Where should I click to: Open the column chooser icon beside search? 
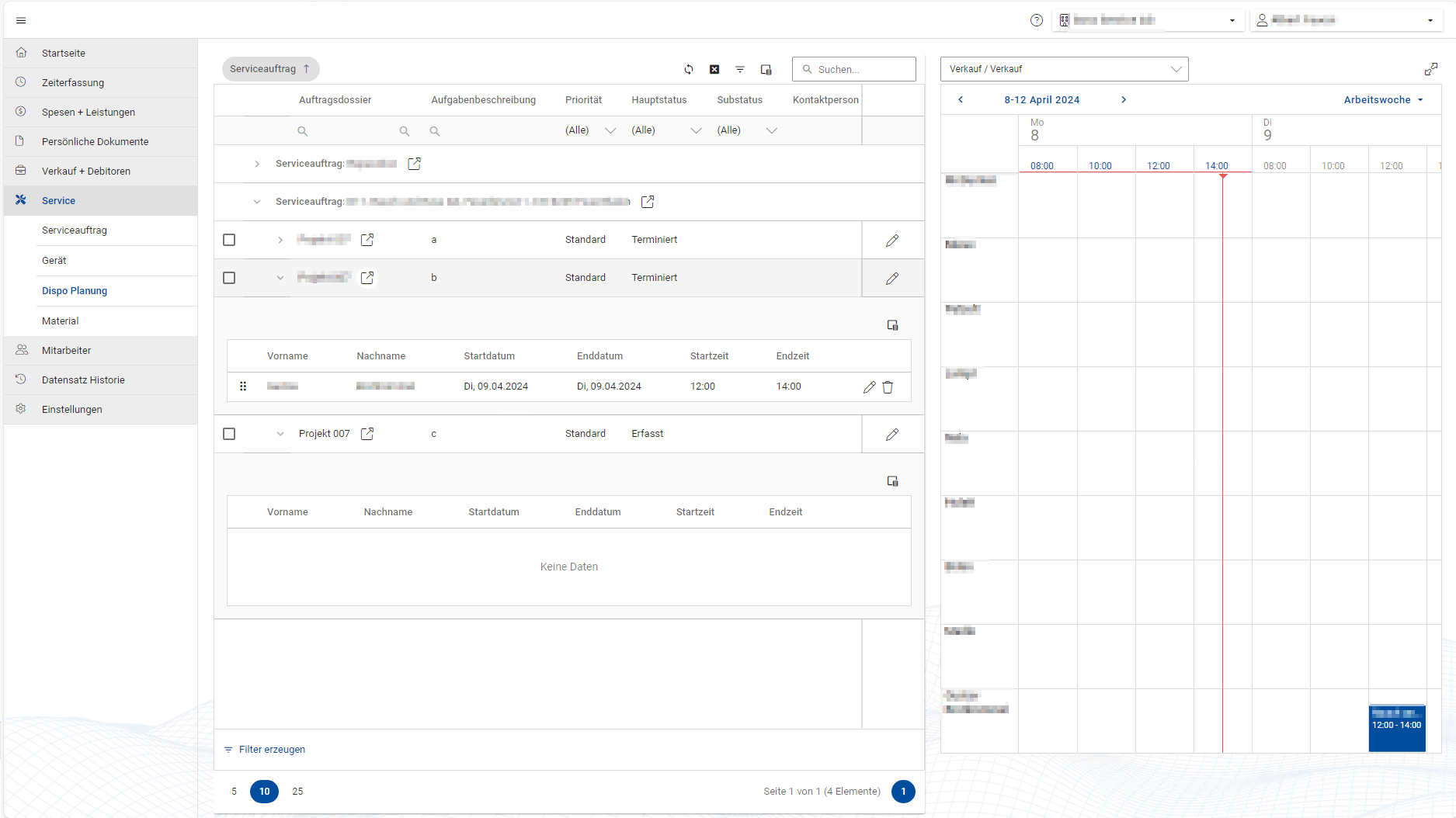766,70
